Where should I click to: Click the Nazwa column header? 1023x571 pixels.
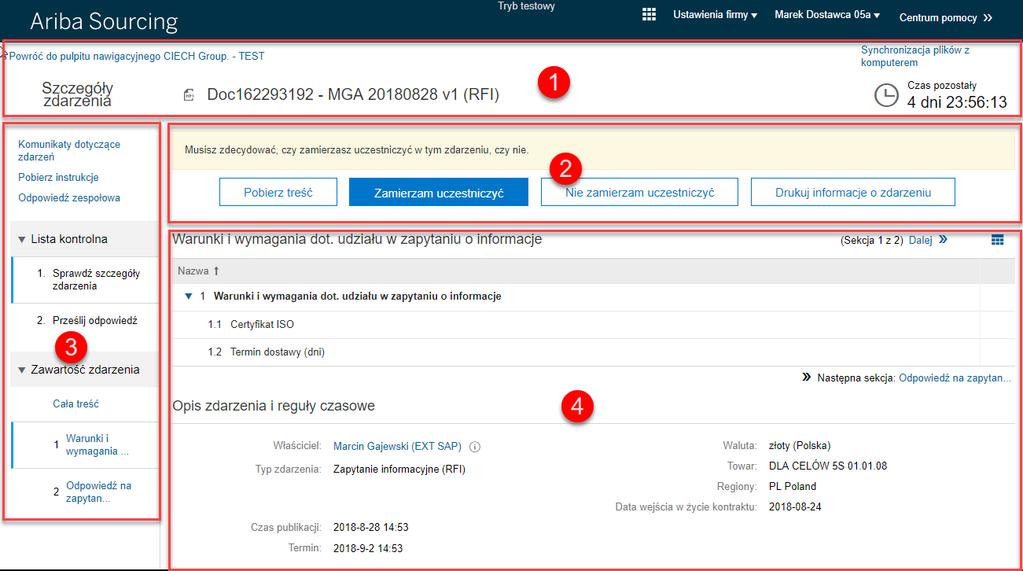coord(193,271)
